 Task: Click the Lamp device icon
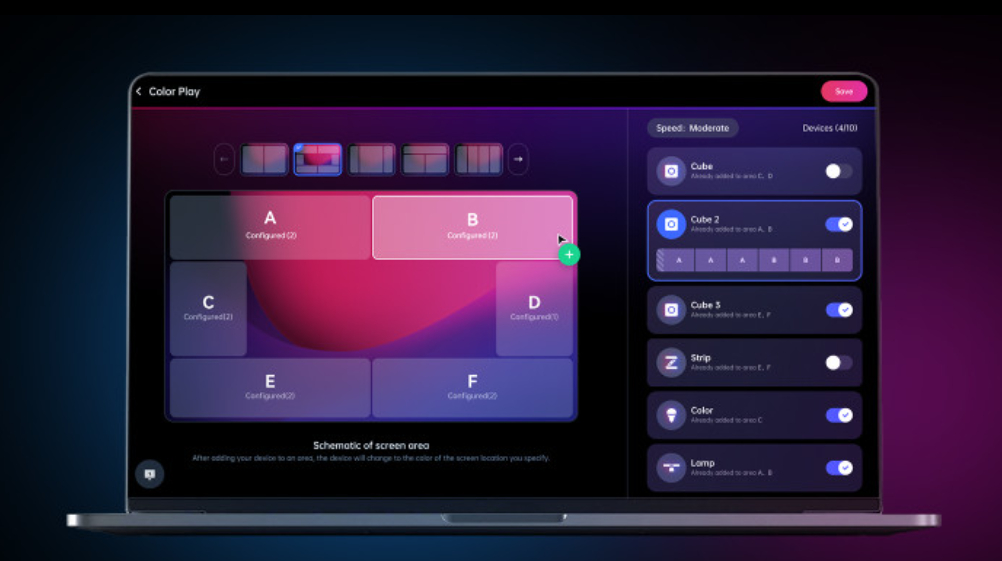point(671,468)
